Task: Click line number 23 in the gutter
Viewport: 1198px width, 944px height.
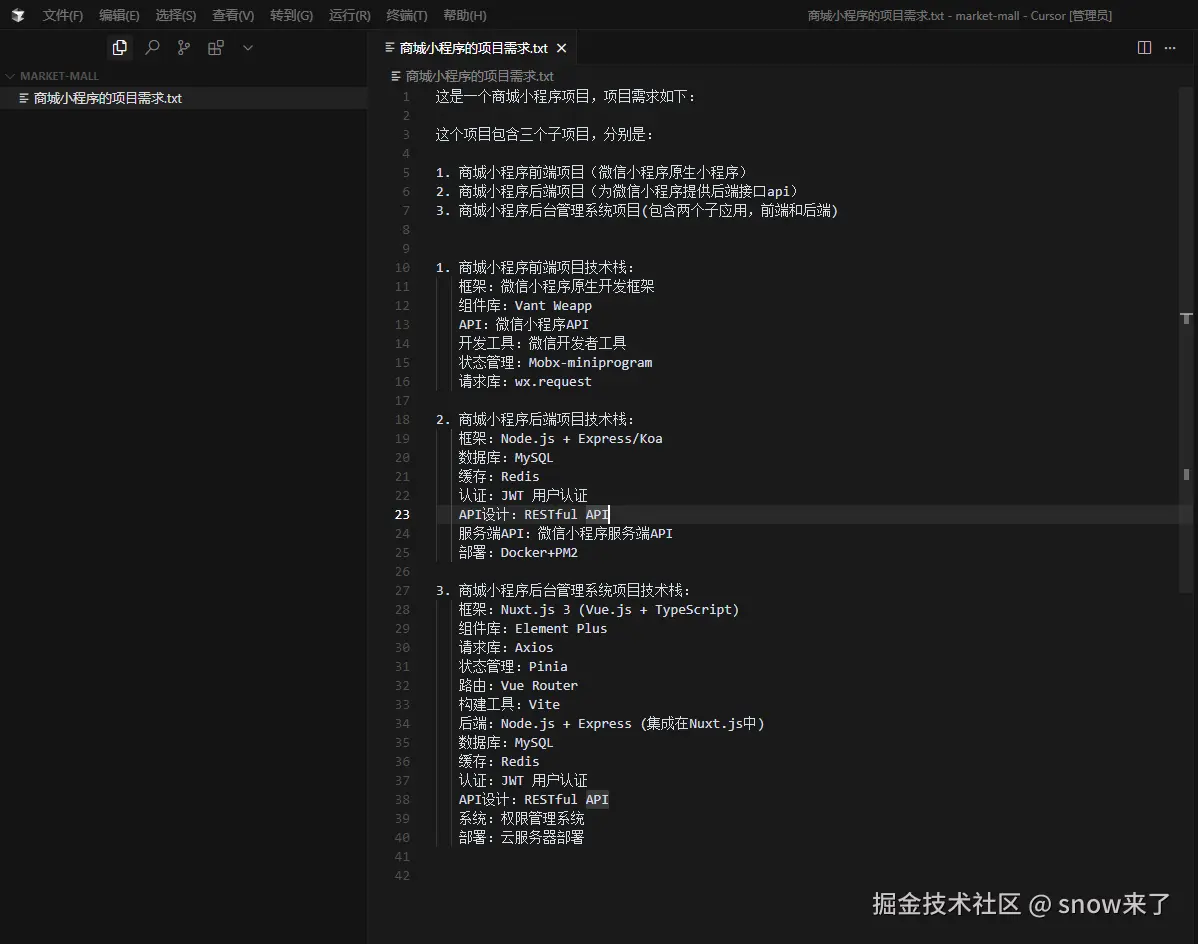Action: [402, 515]
